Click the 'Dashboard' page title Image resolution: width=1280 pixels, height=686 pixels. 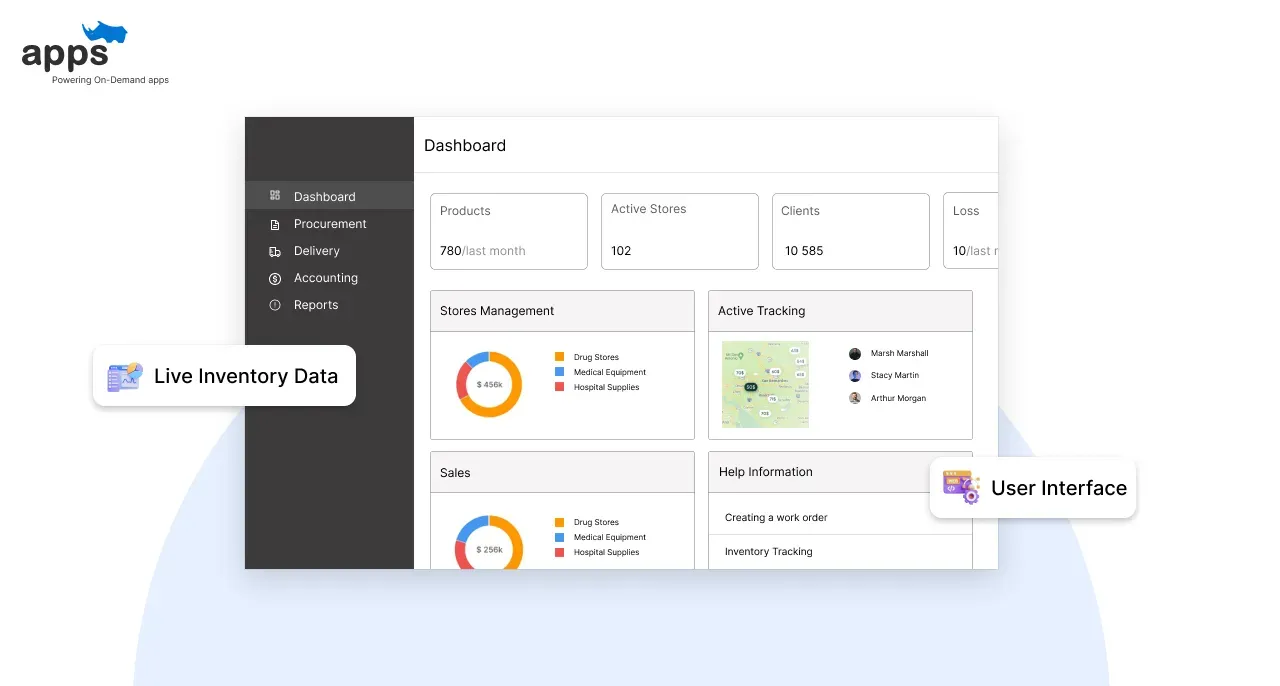point(465,145)
